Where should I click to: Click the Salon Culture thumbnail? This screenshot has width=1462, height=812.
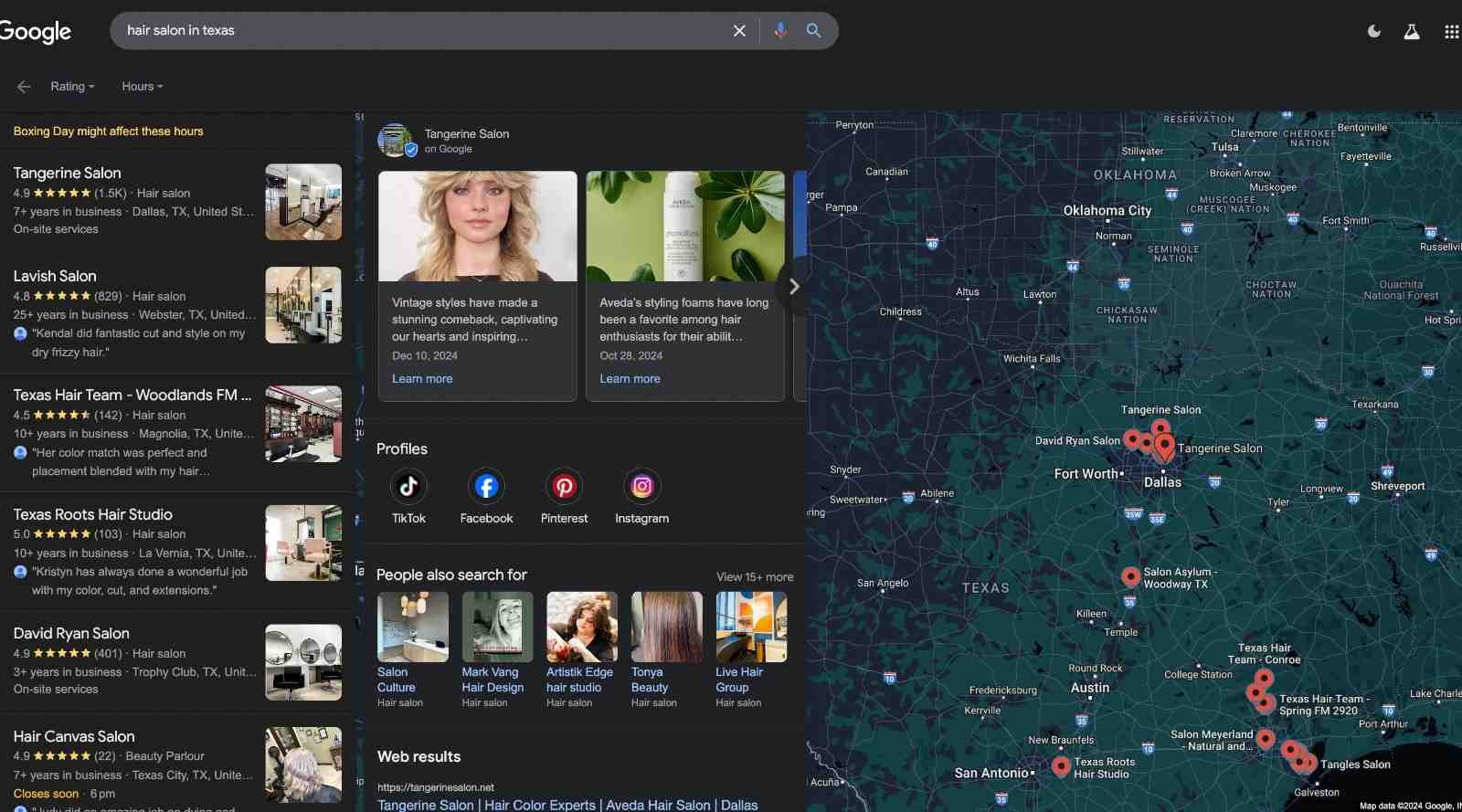coord(412,627)
